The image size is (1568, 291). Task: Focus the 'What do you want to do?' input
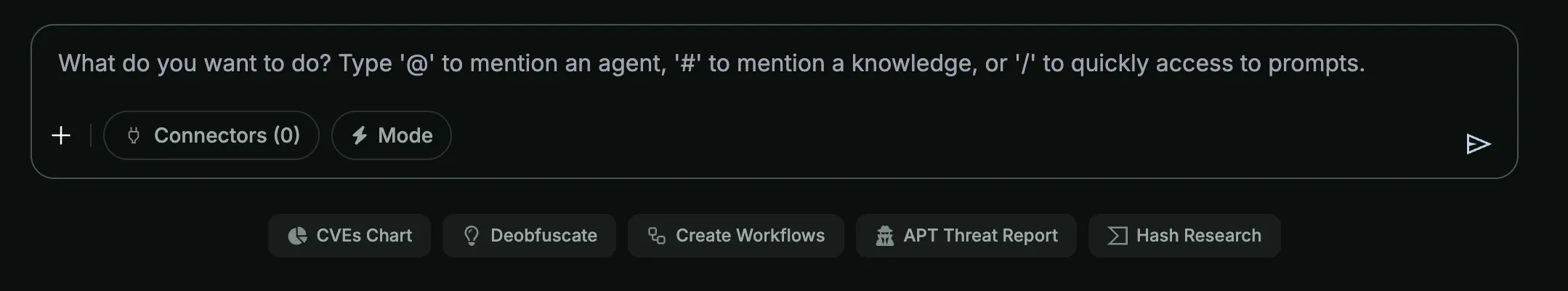click(x=711, y=64)
